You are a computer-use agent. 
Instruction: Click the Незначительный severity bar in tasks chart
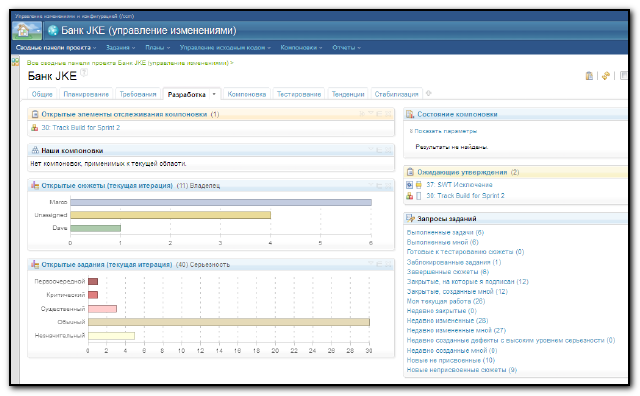(x=111, y=336)
